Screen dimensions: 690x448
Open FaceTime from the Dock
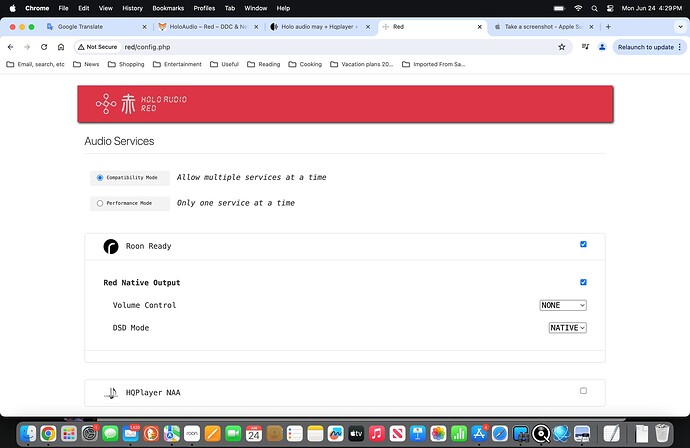(x=233, y=433)
